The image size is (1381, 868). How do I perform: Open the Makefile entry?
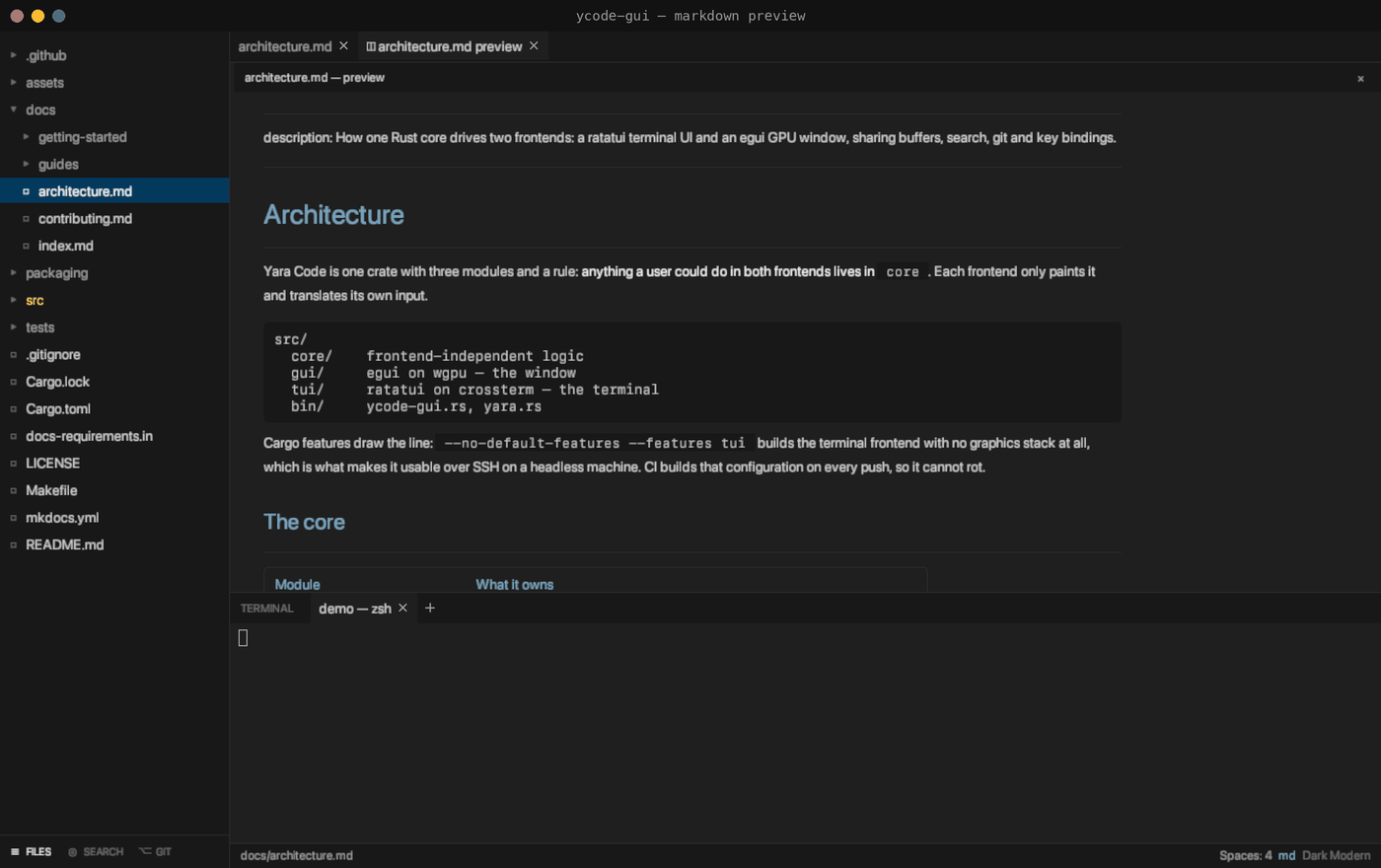pyautogui.click(x=114, y=490)
